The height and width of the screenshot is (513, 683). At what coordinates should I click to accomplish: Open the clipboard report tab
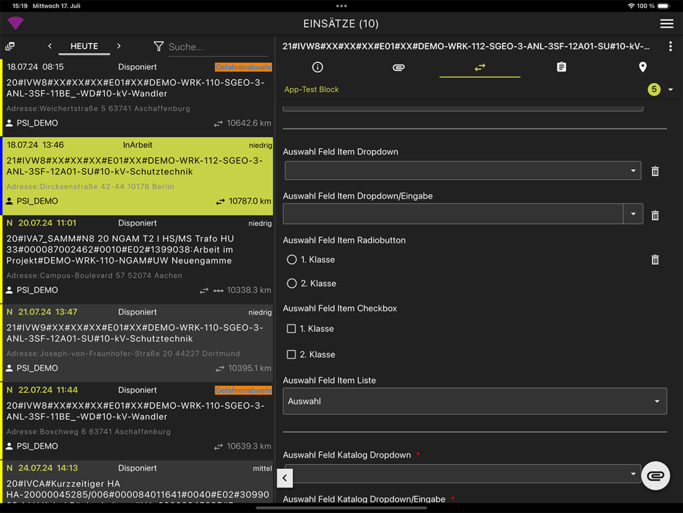[x=561, y=67]
